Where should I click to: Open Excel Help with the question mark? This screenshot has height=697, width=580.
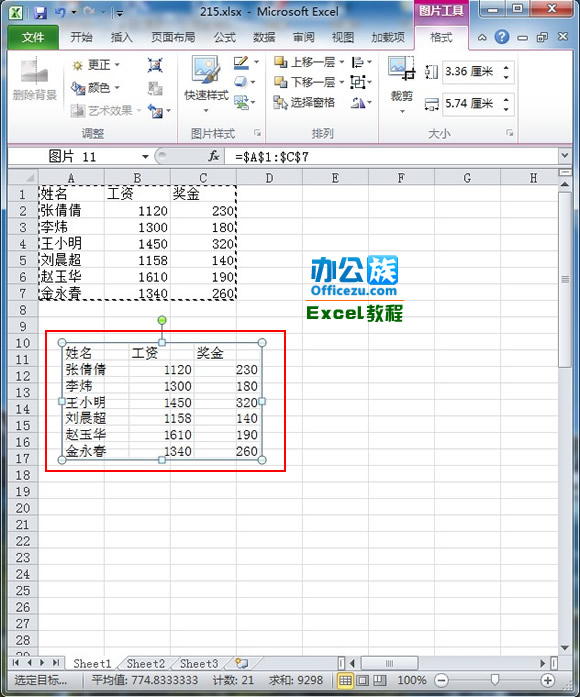(x=502, y=37)
